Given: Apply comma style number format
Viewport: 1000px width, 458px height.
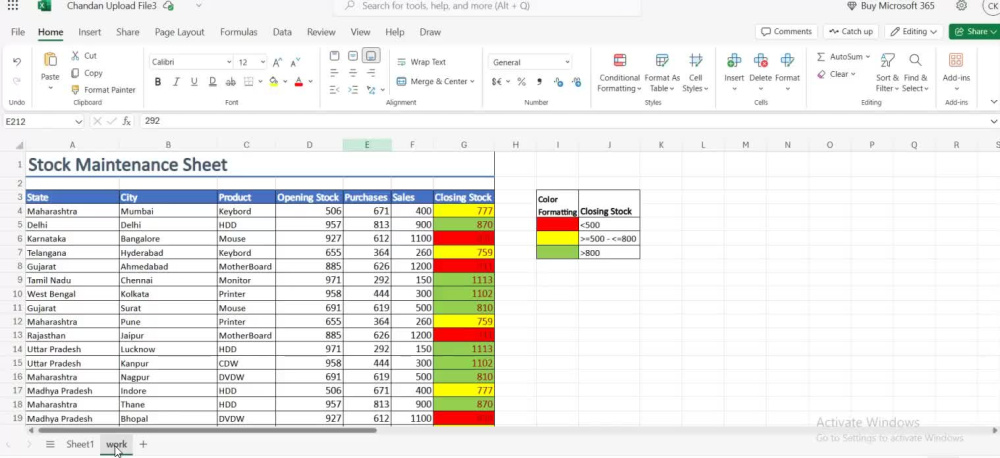Looking at the screenshot, I should [x=540, y=82].
